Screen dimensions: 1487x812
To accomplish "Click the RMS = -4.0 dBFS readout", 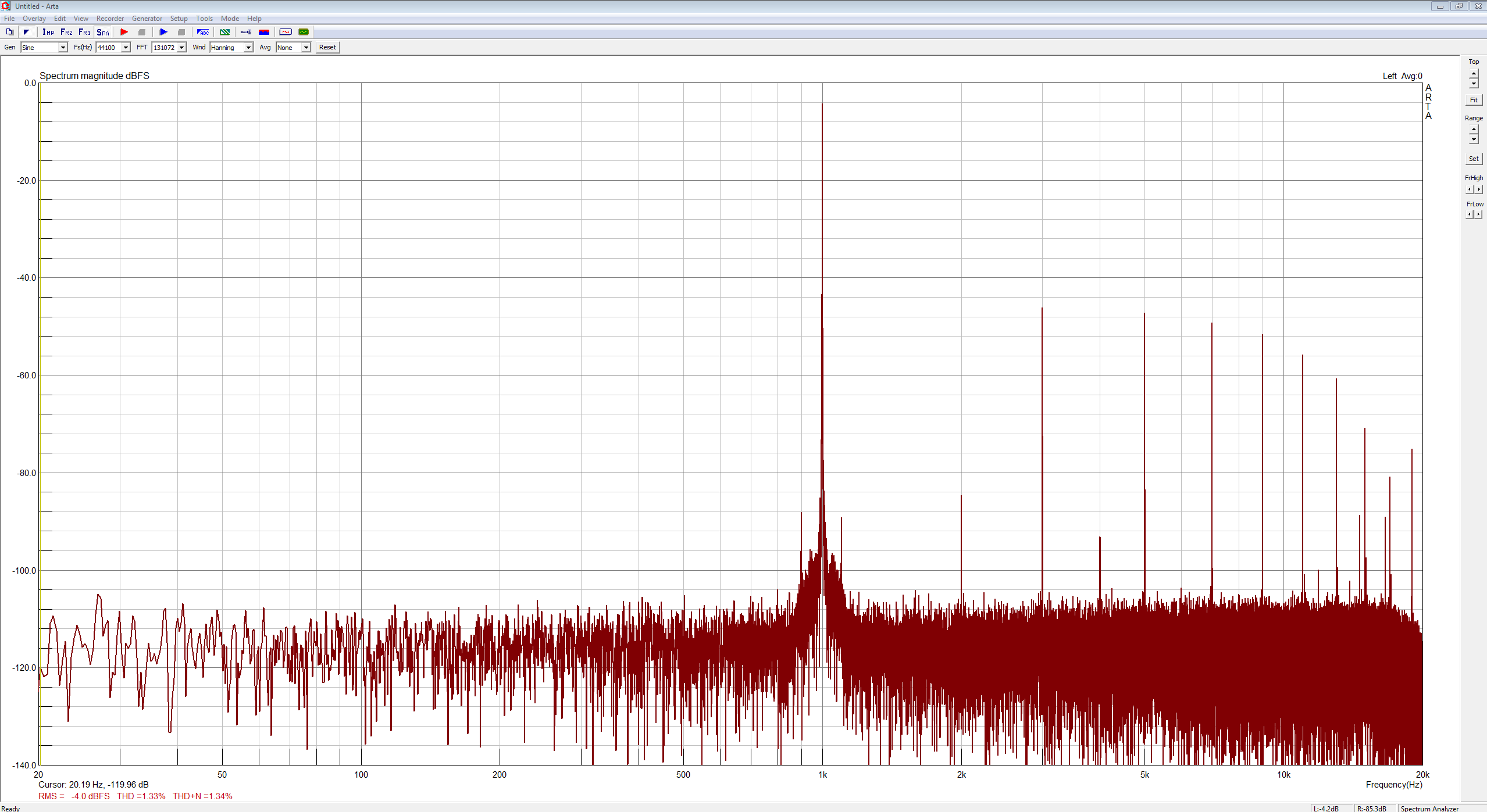I will coord(74,796).
